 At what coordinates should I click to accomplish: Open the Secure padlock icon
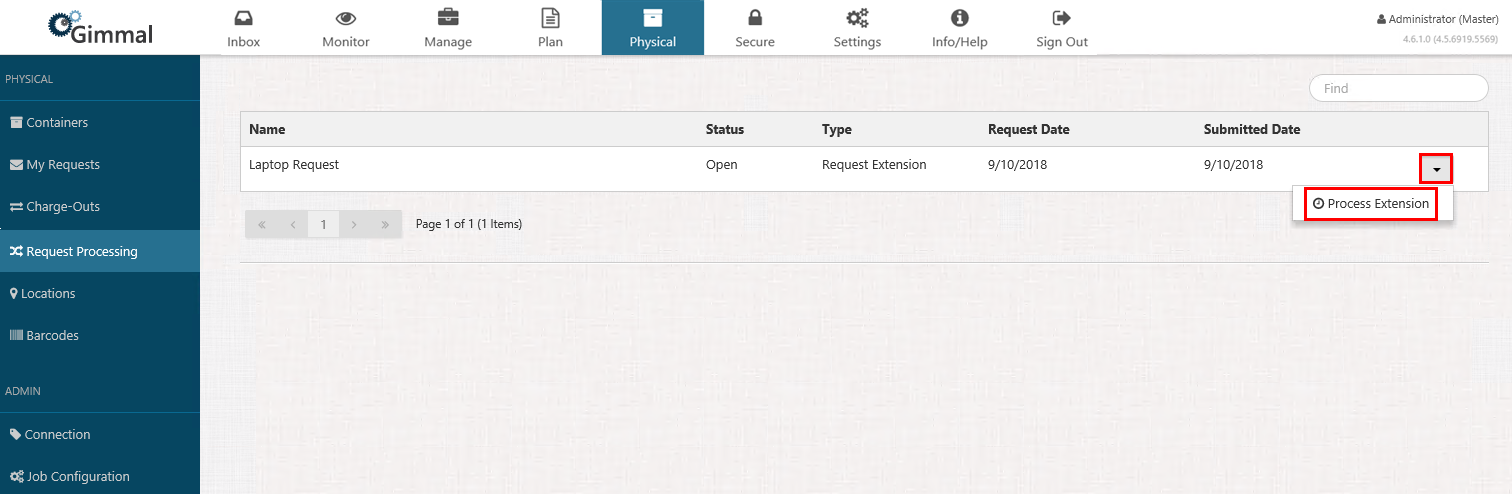[x=755, y=18]
